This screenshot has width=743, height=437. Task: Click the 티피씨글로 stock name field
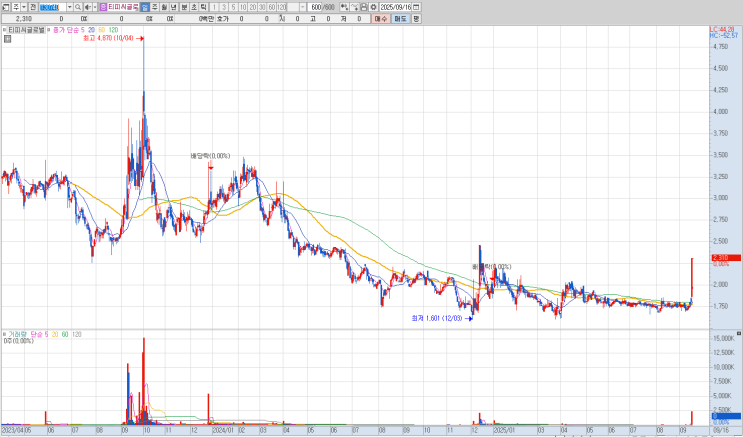tap(123, 7)
